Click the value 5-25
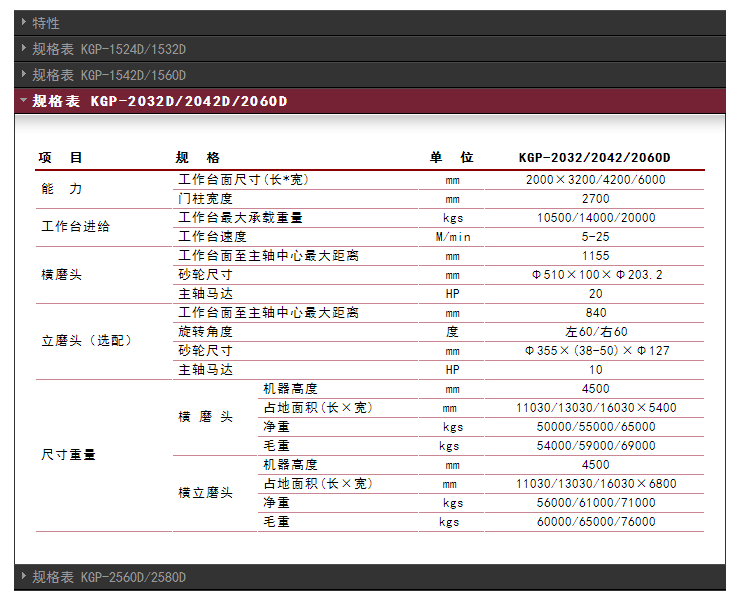Screen dimensions: 744x605 pos(595,237)
